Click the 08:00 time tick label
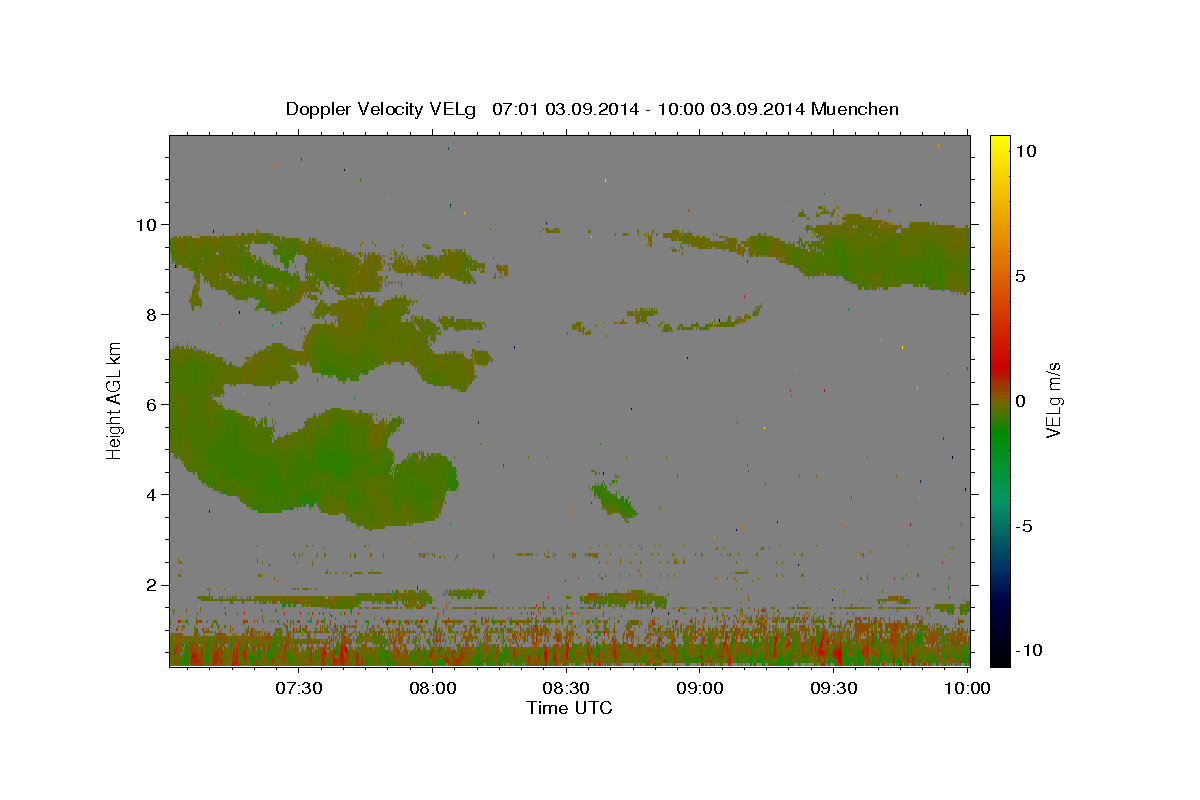The width and height of the screenshot is (1200, 800). pyautogui.click(x=433, y=688)
